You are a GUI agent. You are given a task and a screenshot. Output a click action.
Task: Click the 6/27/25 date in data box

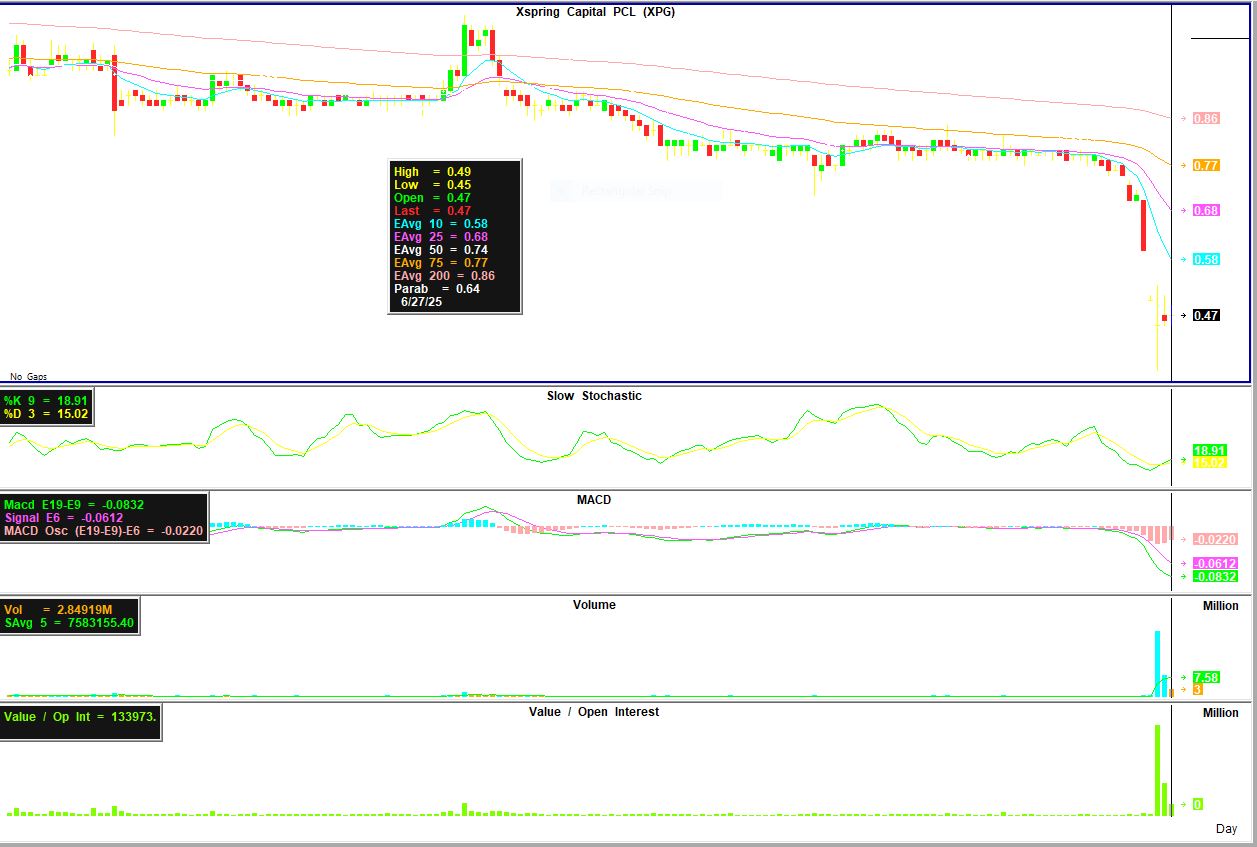point(421,302)
